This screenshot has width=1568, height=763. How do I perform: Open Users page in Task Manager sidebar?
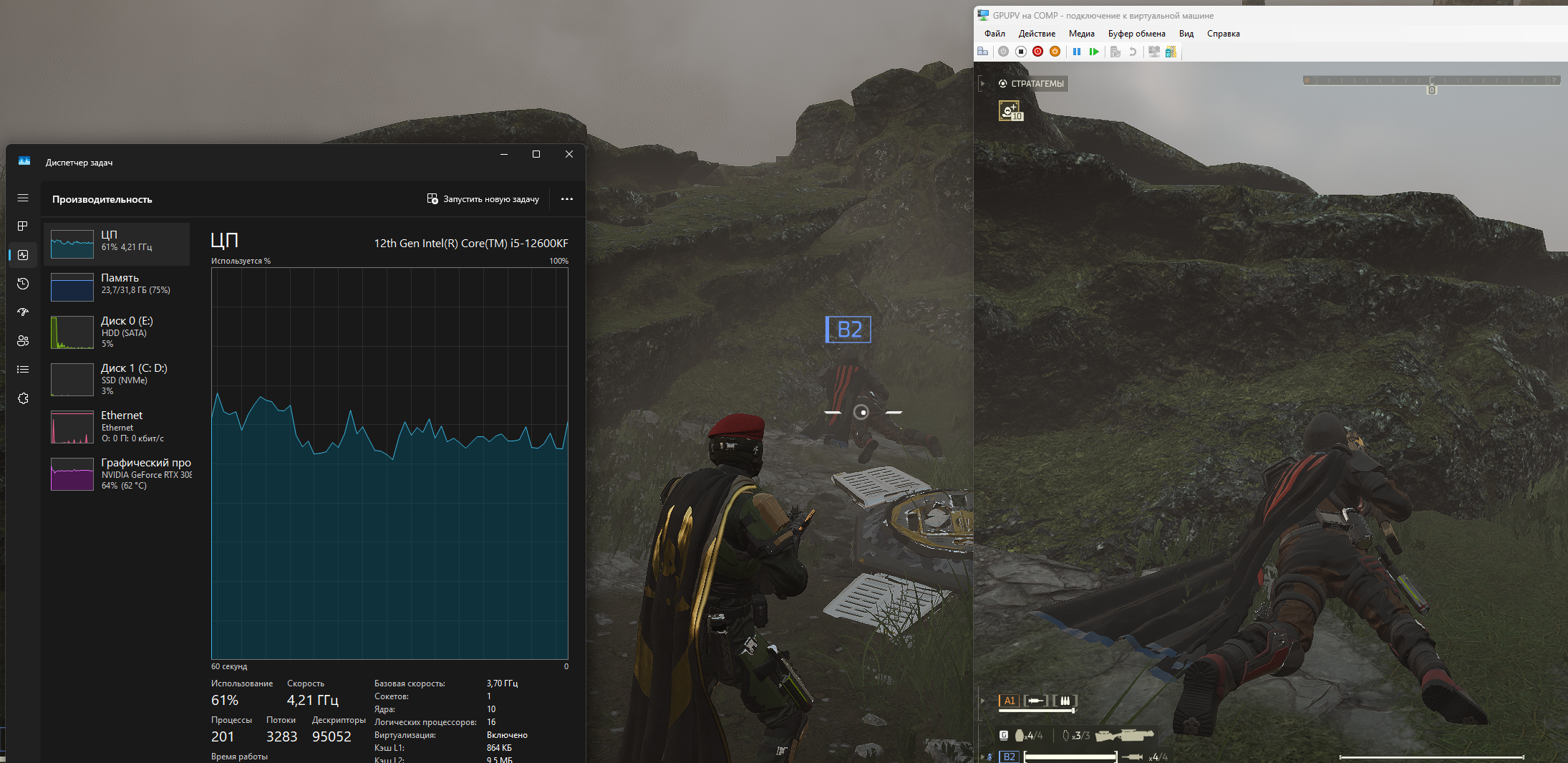click(x=23, y=341)
